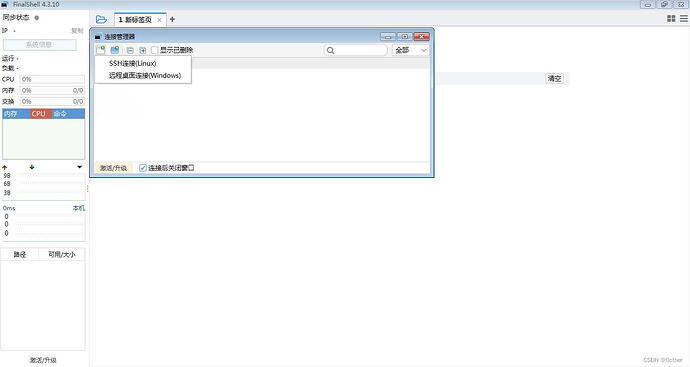The width and height of the screenshot is (690, 367).
Task: Click the collapse all icon in connection manager
Action: coord(130,51)
